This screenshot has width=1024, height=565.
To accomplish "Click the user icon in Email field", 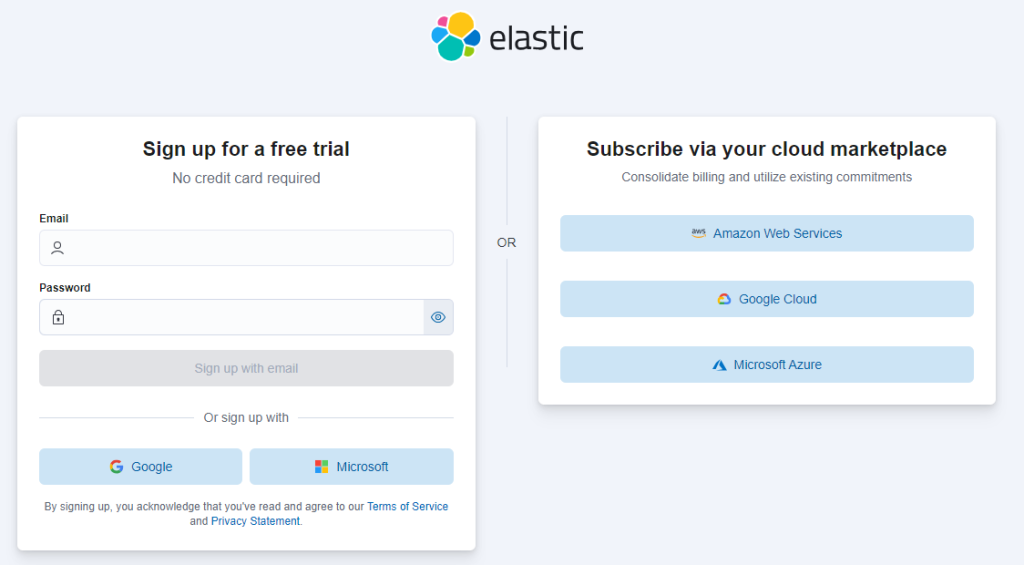I will point(58,248).
